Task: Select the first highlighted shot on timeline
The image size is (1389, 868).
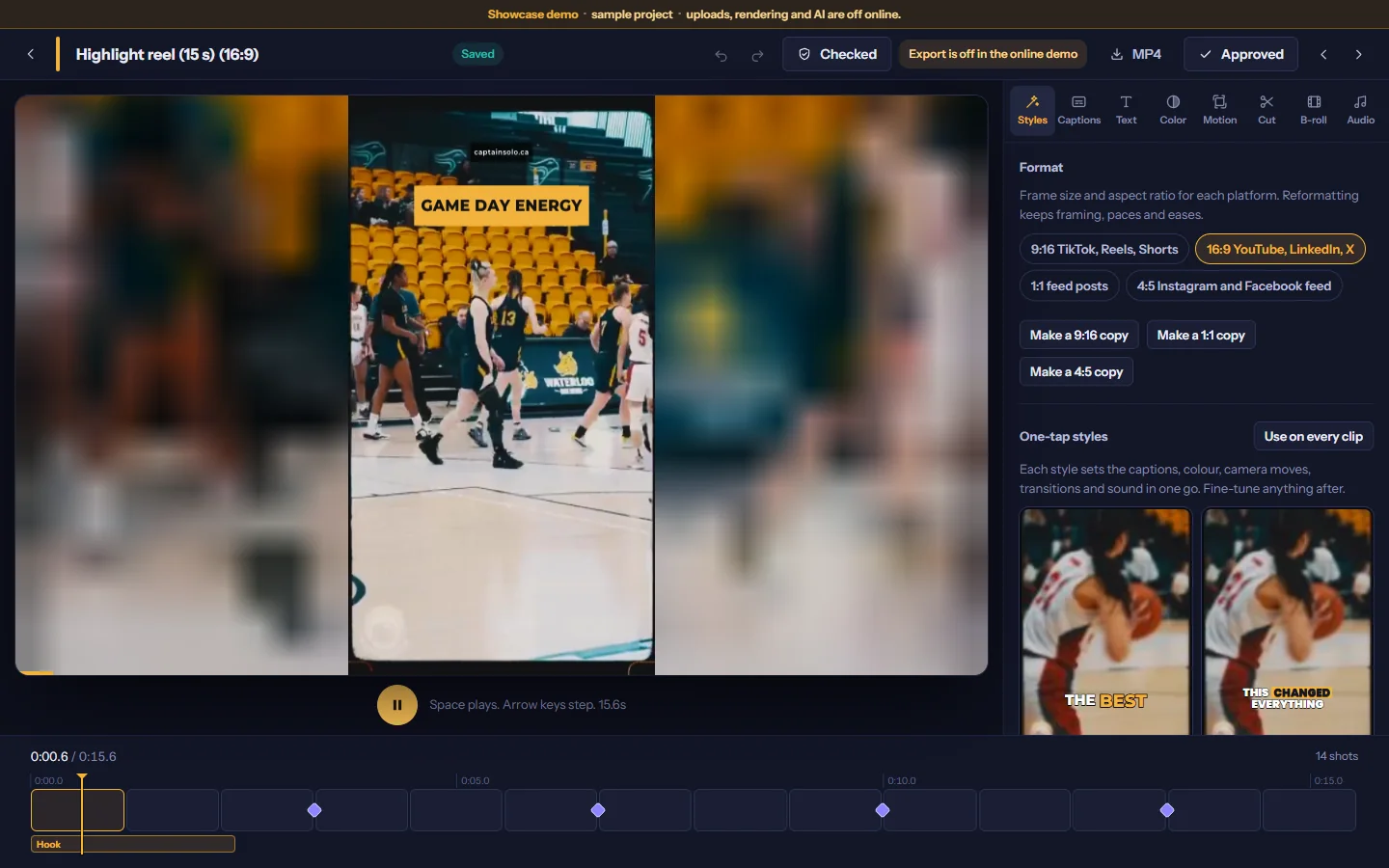Action: [77, 810]
